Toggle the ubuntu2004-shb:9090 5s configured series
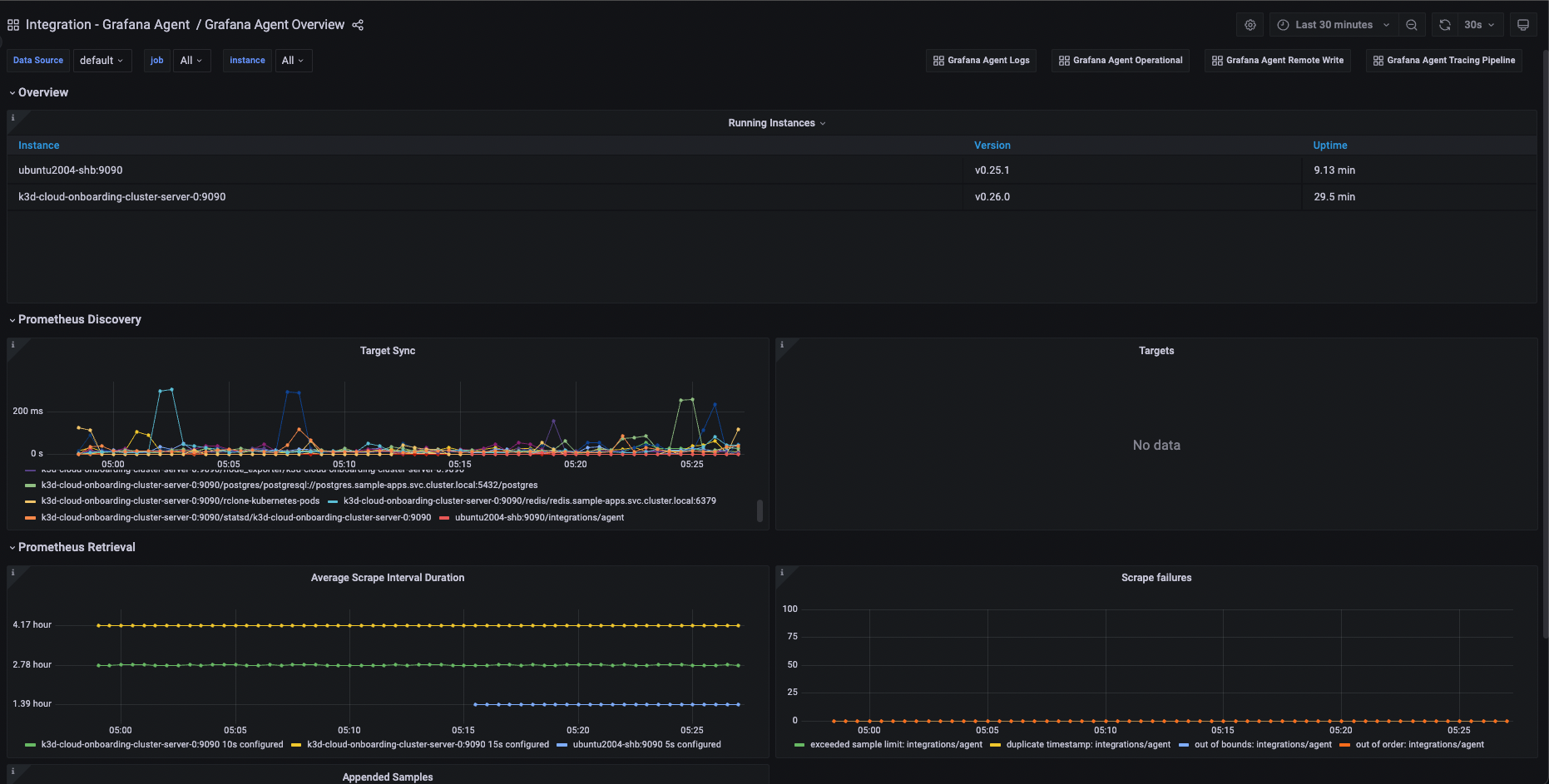 646,744
